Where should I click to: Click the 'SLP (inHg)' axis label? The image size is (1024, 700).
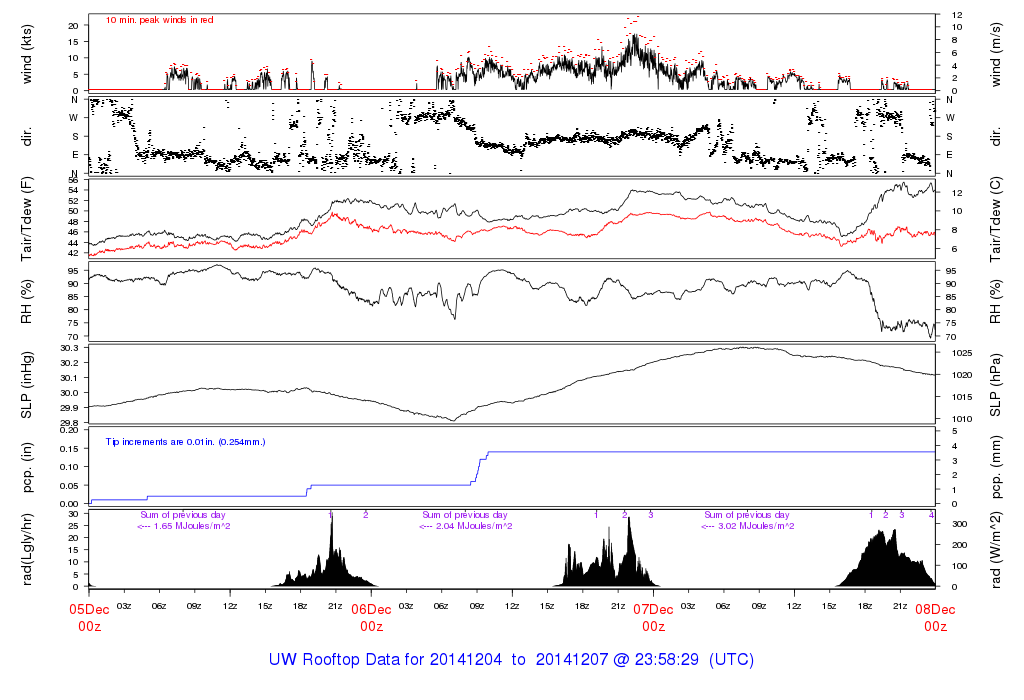(x=26, y=385)
